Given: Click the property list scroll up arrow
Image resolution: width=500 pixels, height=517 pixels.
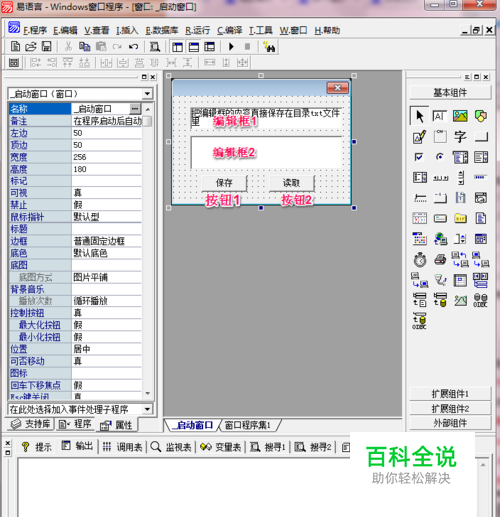Looking at the screenshot, I should tap(148, 109).
